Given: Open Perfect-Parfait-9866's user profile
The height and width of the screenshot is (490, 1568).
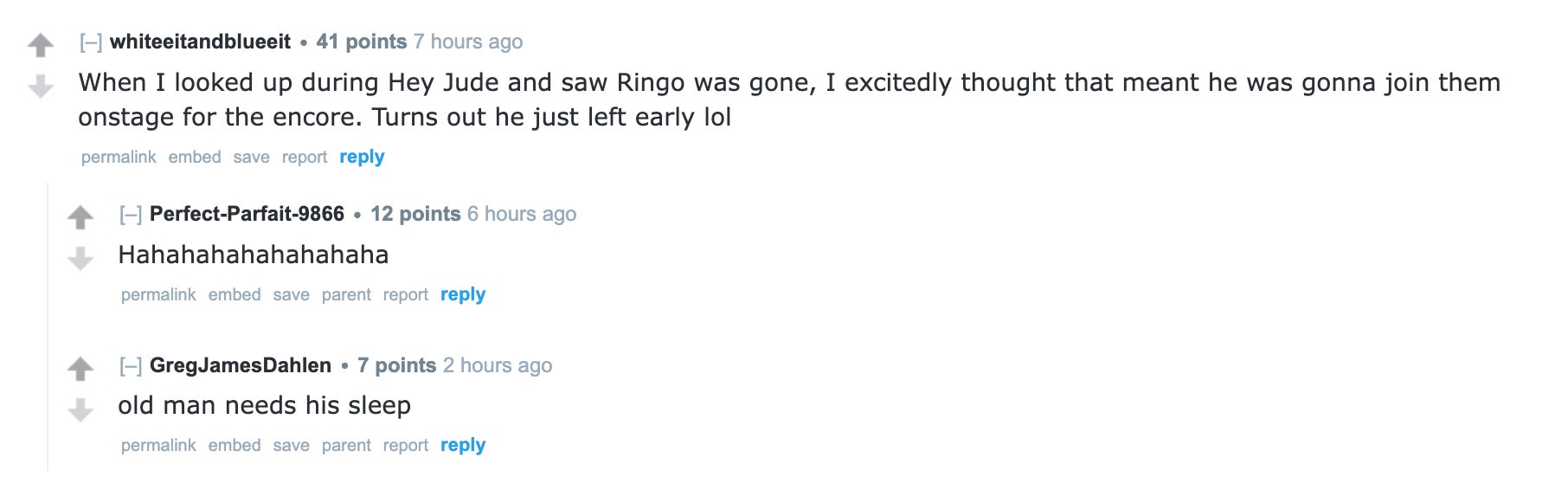Looking at the screenshot, I should (247, 214).
